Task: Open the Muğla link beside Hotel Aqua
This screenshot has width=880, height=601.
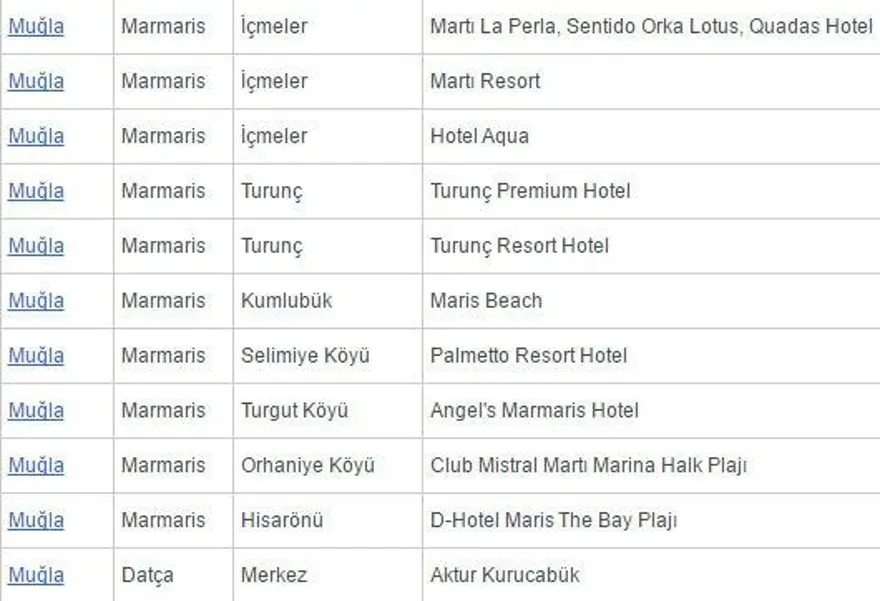Action: coord(35,136)
